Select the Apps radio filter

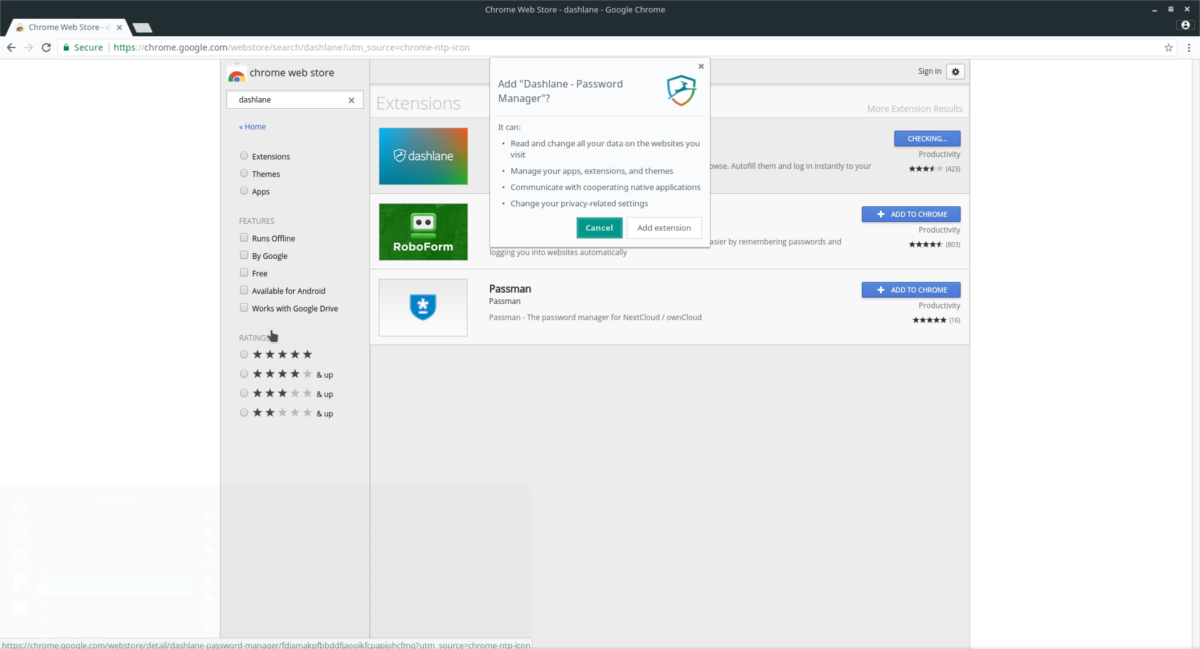(244, 191)
